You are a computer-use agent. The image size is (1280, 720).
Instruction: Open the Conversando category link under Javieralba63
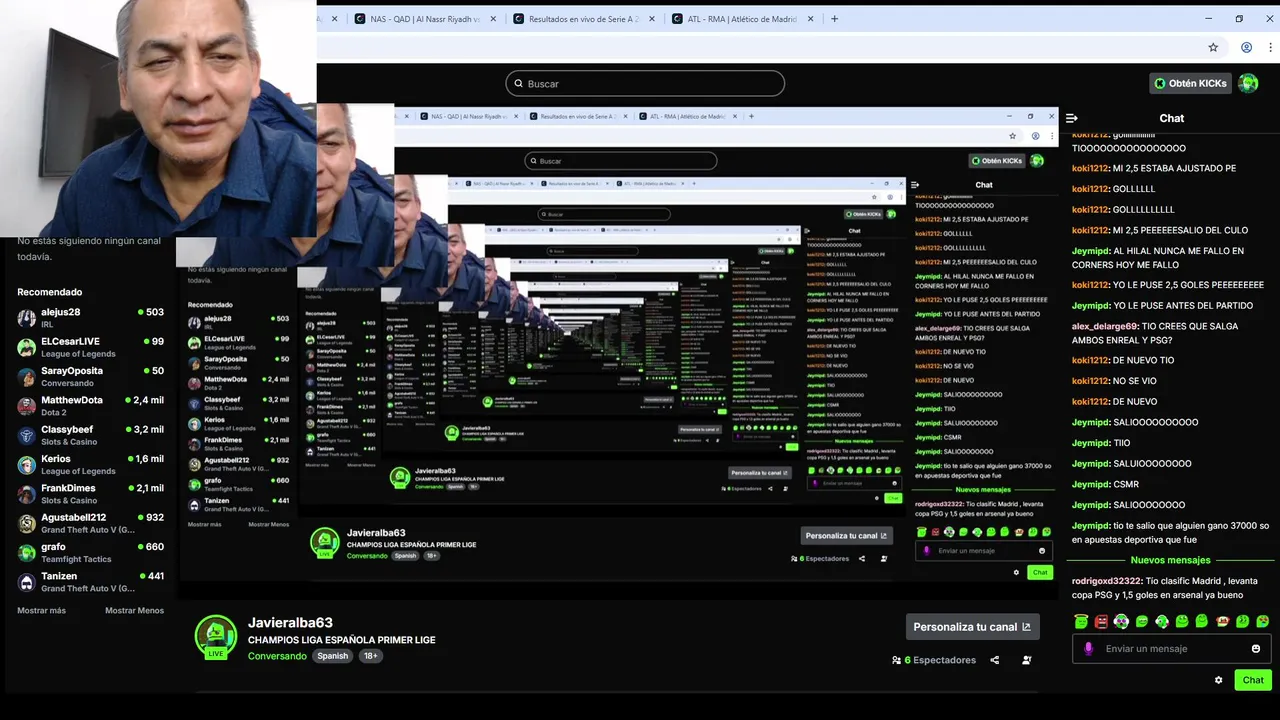(277, 656)
